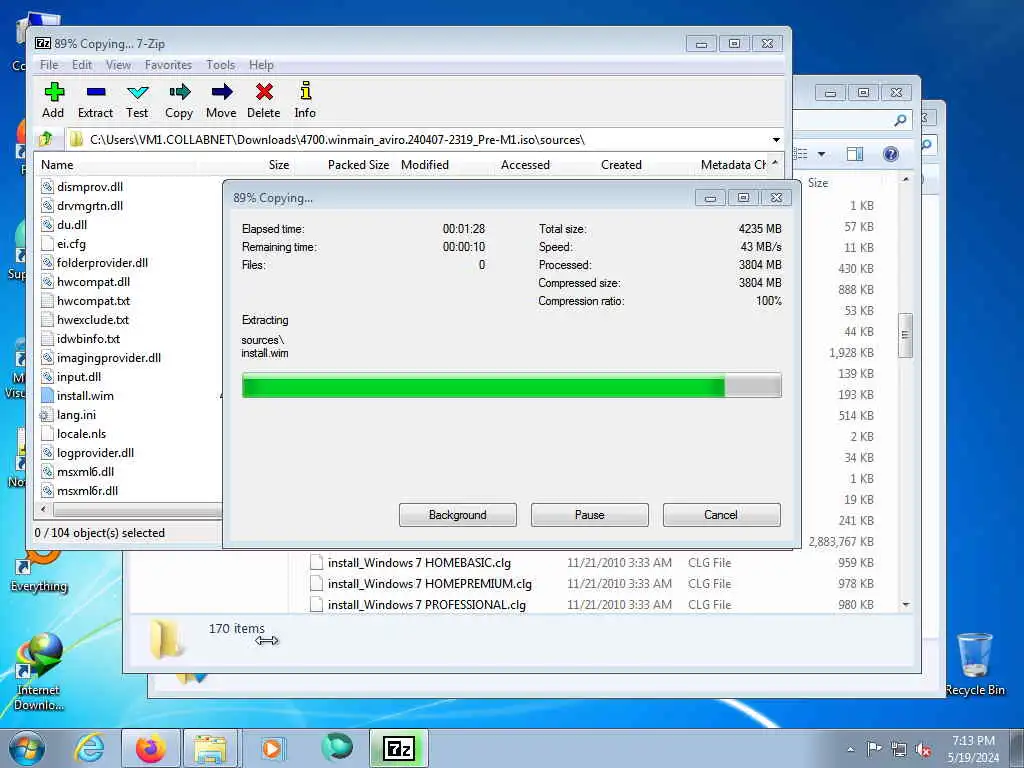Click the Explorer scrollbar down arrow
The width and height of the screenshot is (1024, 768).
pyautogui.click(x=906, y=605)
